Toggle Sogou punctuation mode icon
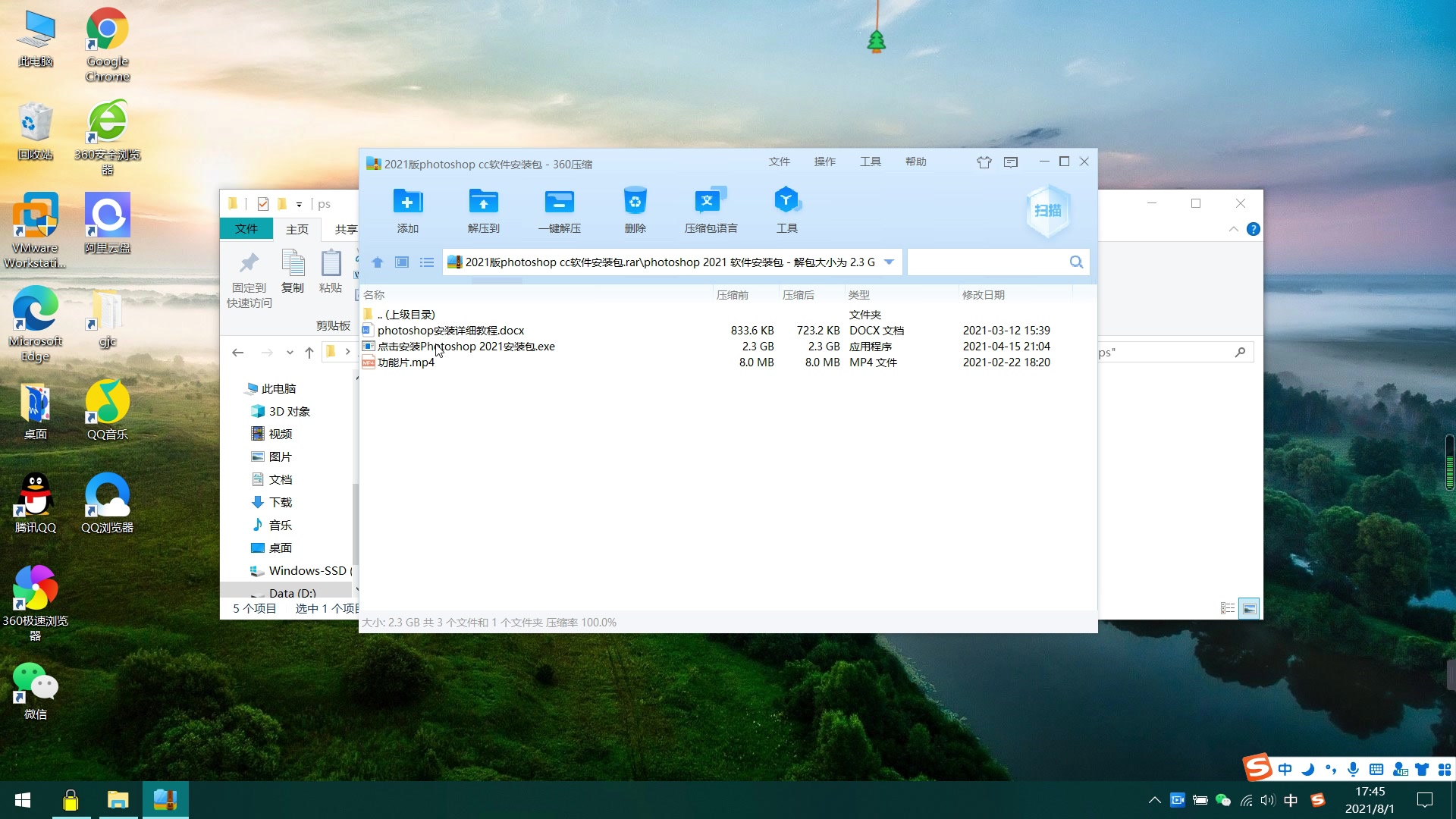The width and height of the screenshot is (1456, 819). coord(1331,770)
